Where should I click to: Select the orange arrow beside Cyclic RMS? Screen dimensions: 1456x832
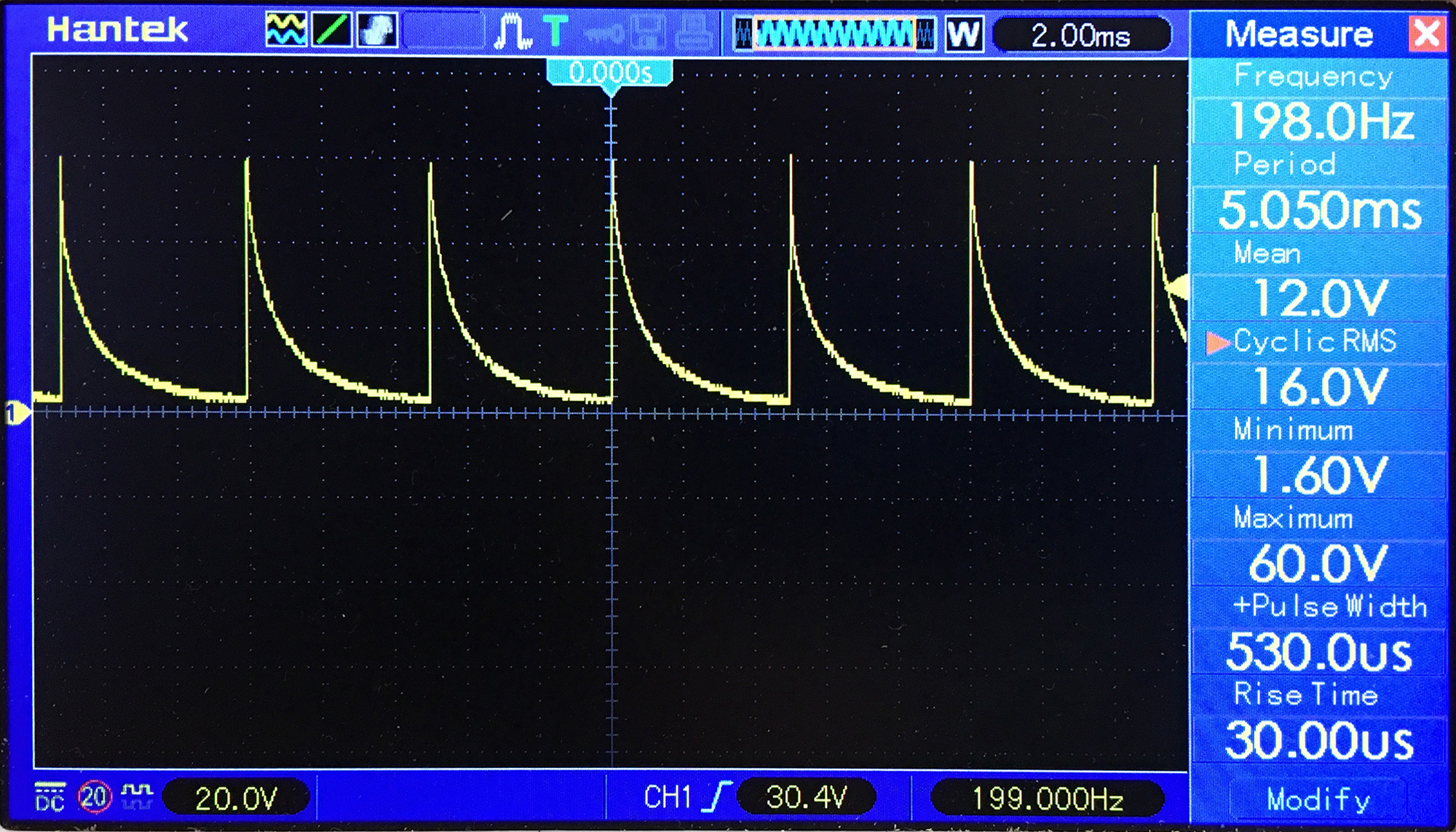(1217, 342)
